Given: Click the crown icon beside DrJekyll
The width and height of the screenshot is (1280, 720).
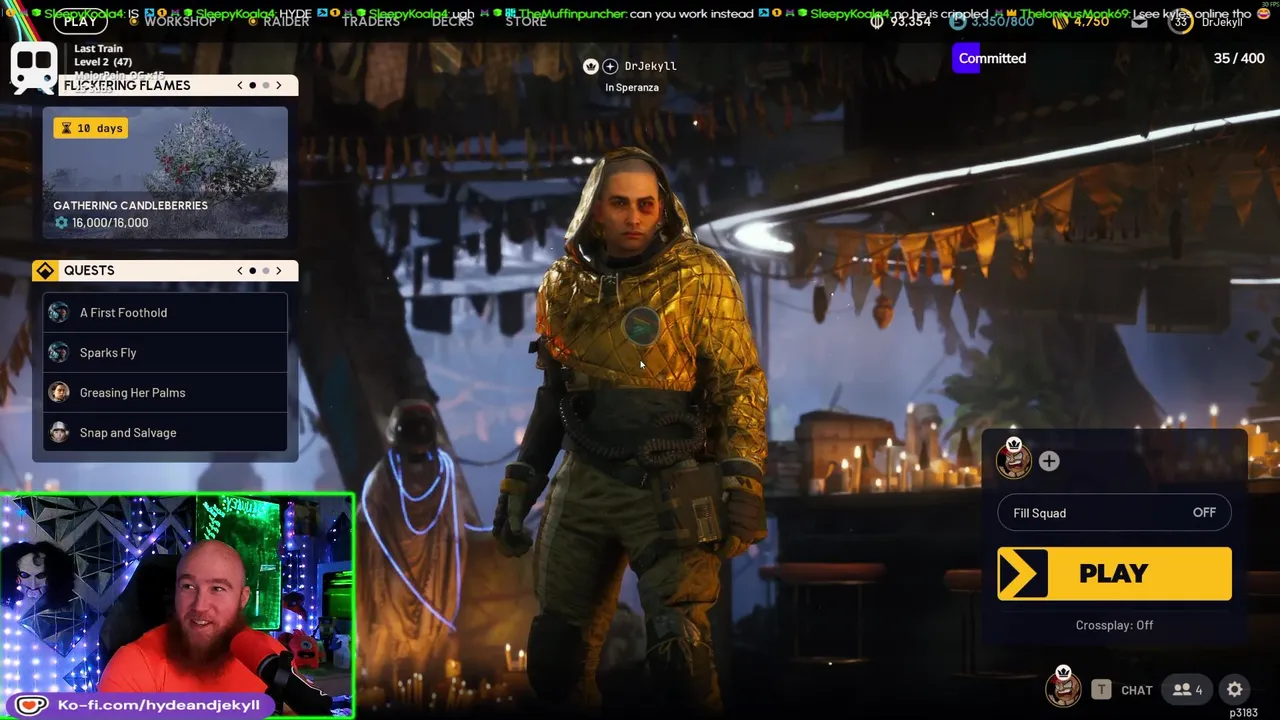Looking at the screenshot, I should pos(590,66).
